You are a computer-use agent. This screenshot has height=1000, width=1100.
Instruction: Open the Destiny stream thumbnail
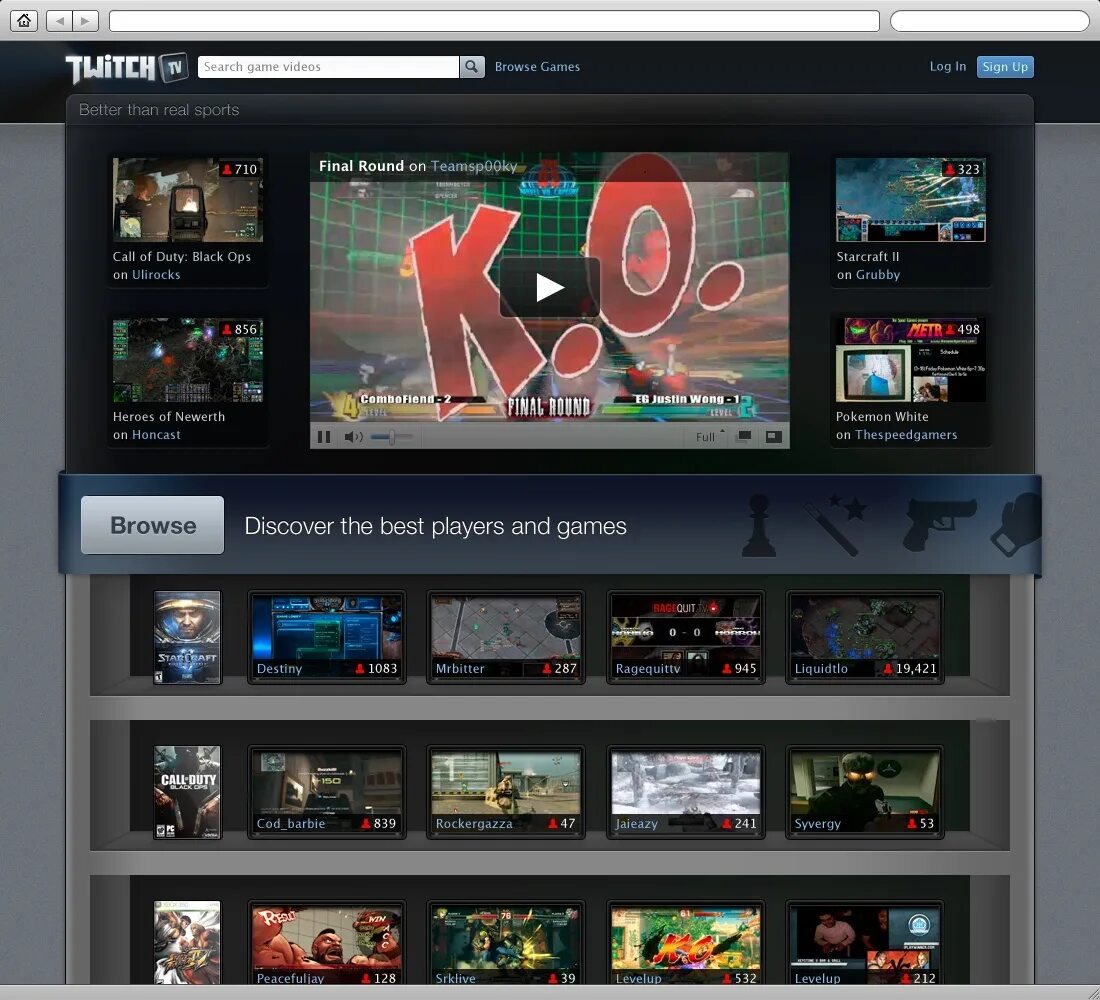pos(327,636)
